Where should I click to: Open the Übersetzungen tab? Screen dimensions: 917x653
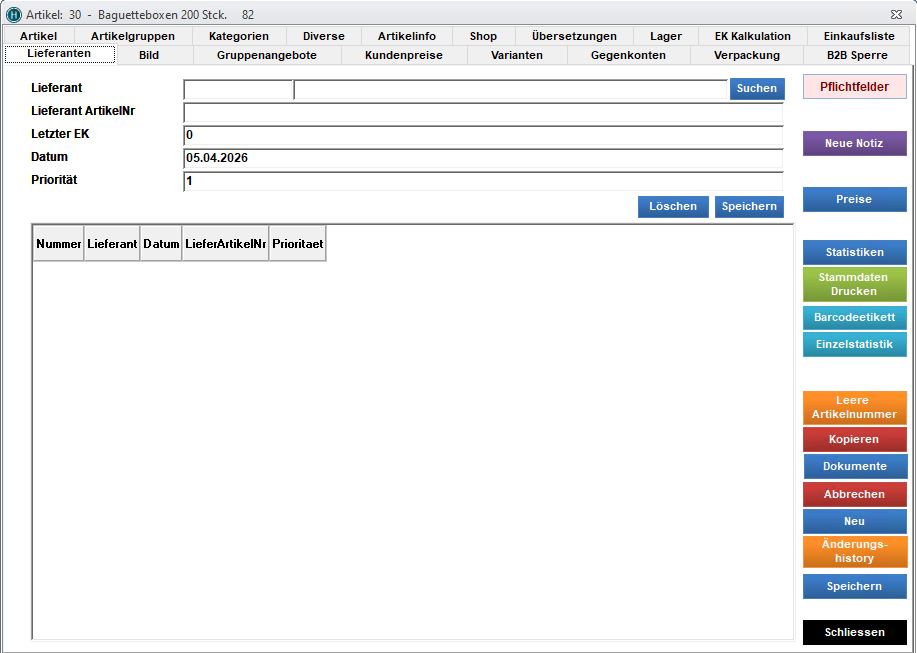[x=574, y=36]
